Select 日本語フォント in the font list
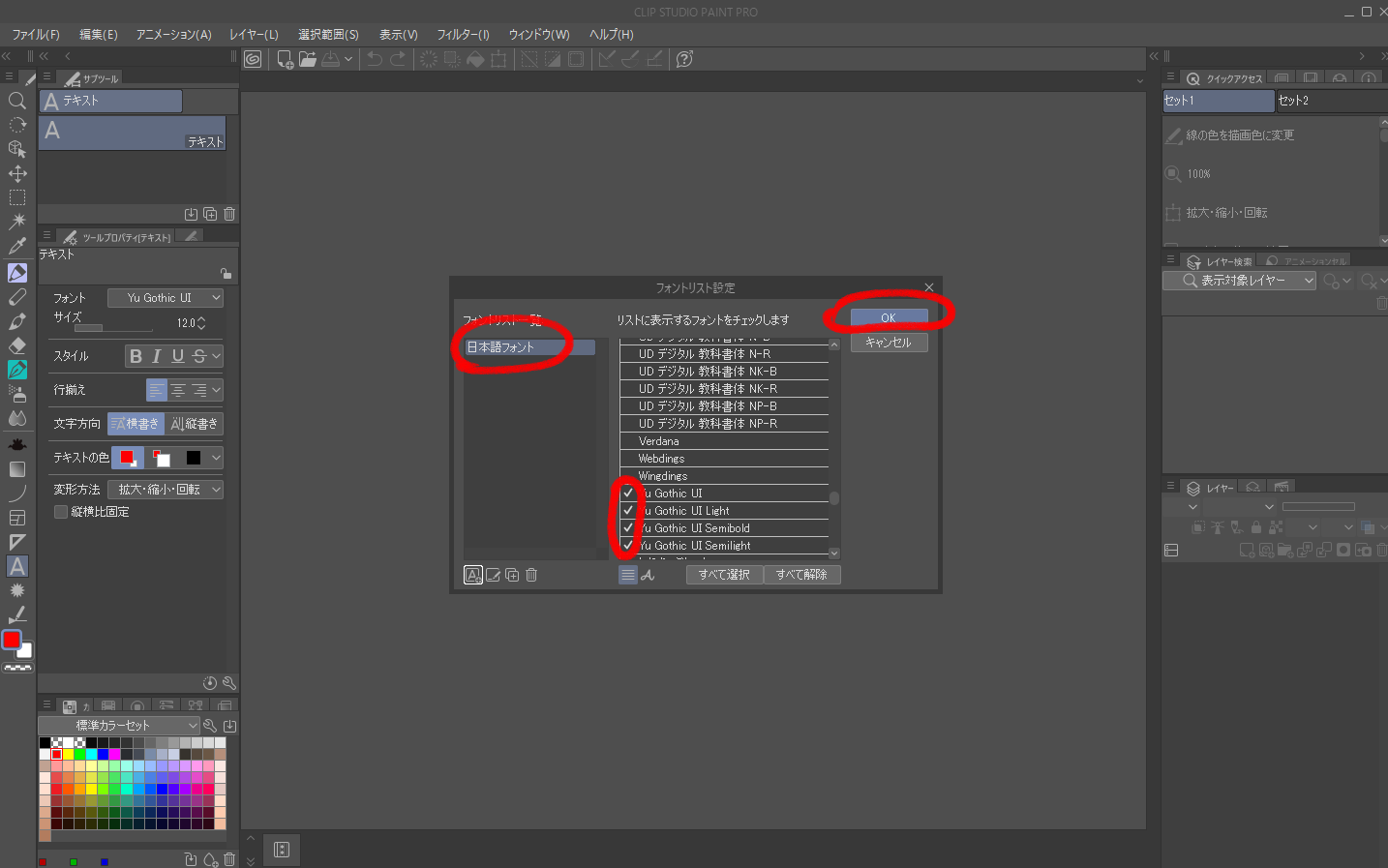The width and height of the screenshot is (1388, 868). click(x=528, y=347)
